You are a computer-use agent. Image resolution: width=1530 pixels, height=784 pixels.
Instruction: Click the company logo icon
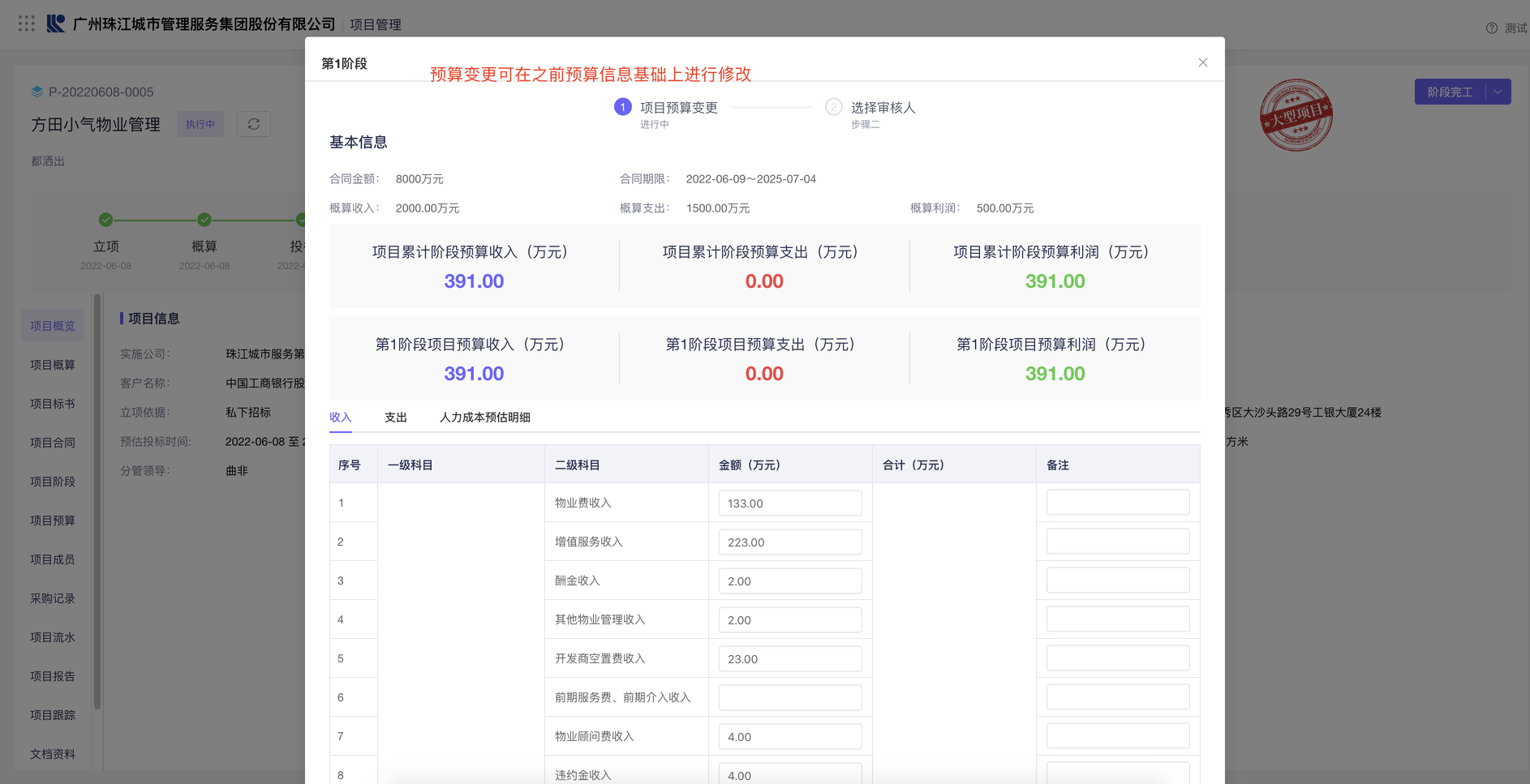pos(55,24)
